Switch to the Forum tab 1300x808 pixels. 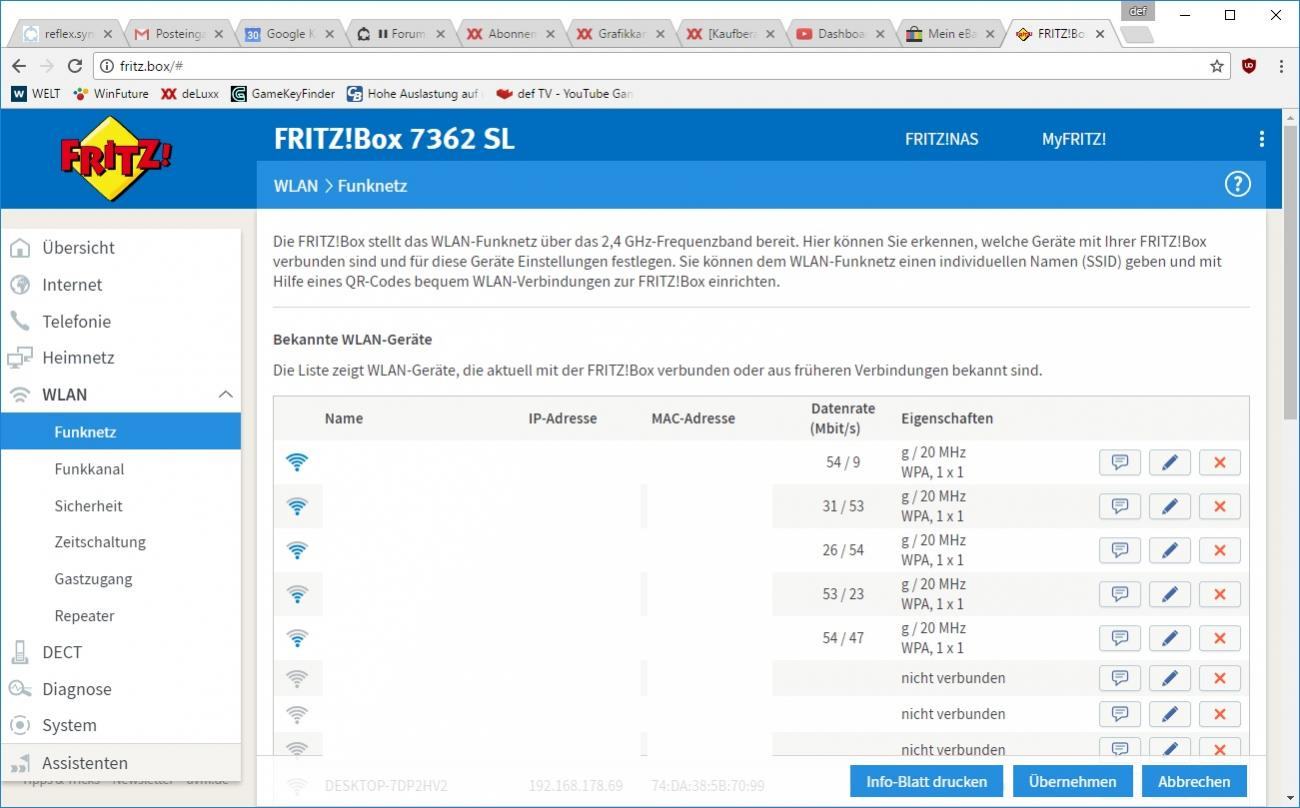[400, 33]
